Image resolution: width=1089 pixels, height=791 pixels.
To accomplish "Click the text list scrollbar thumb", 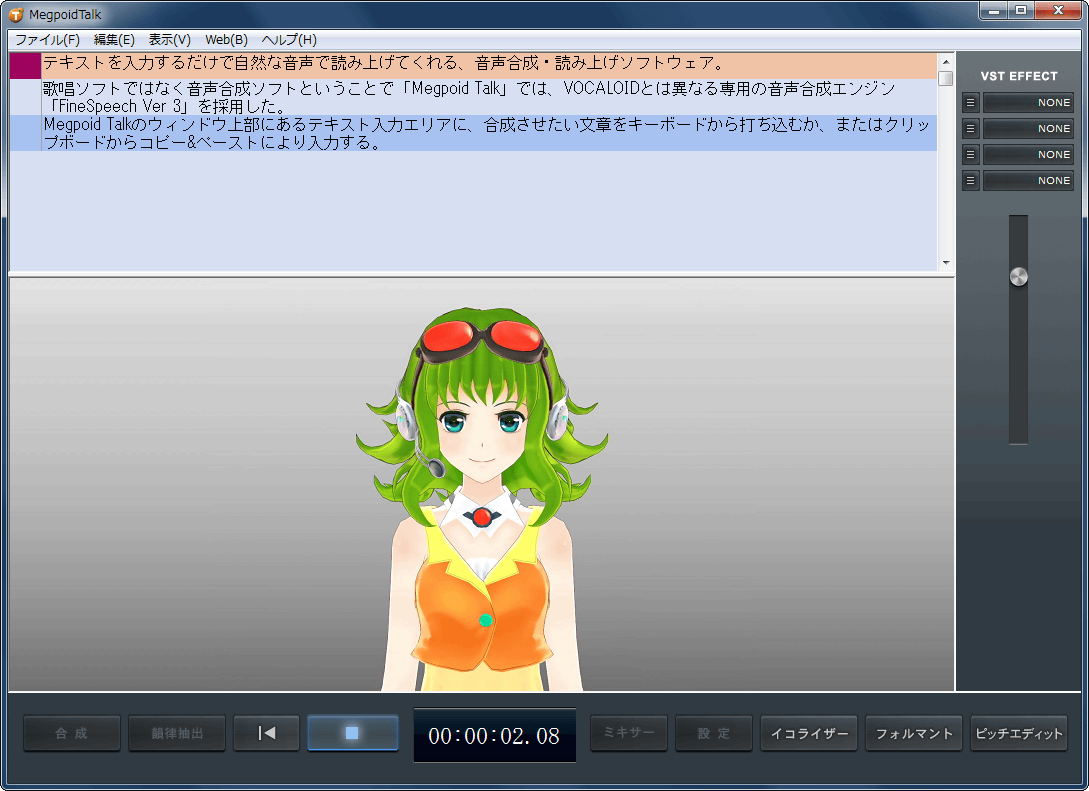I will [946, 78].
